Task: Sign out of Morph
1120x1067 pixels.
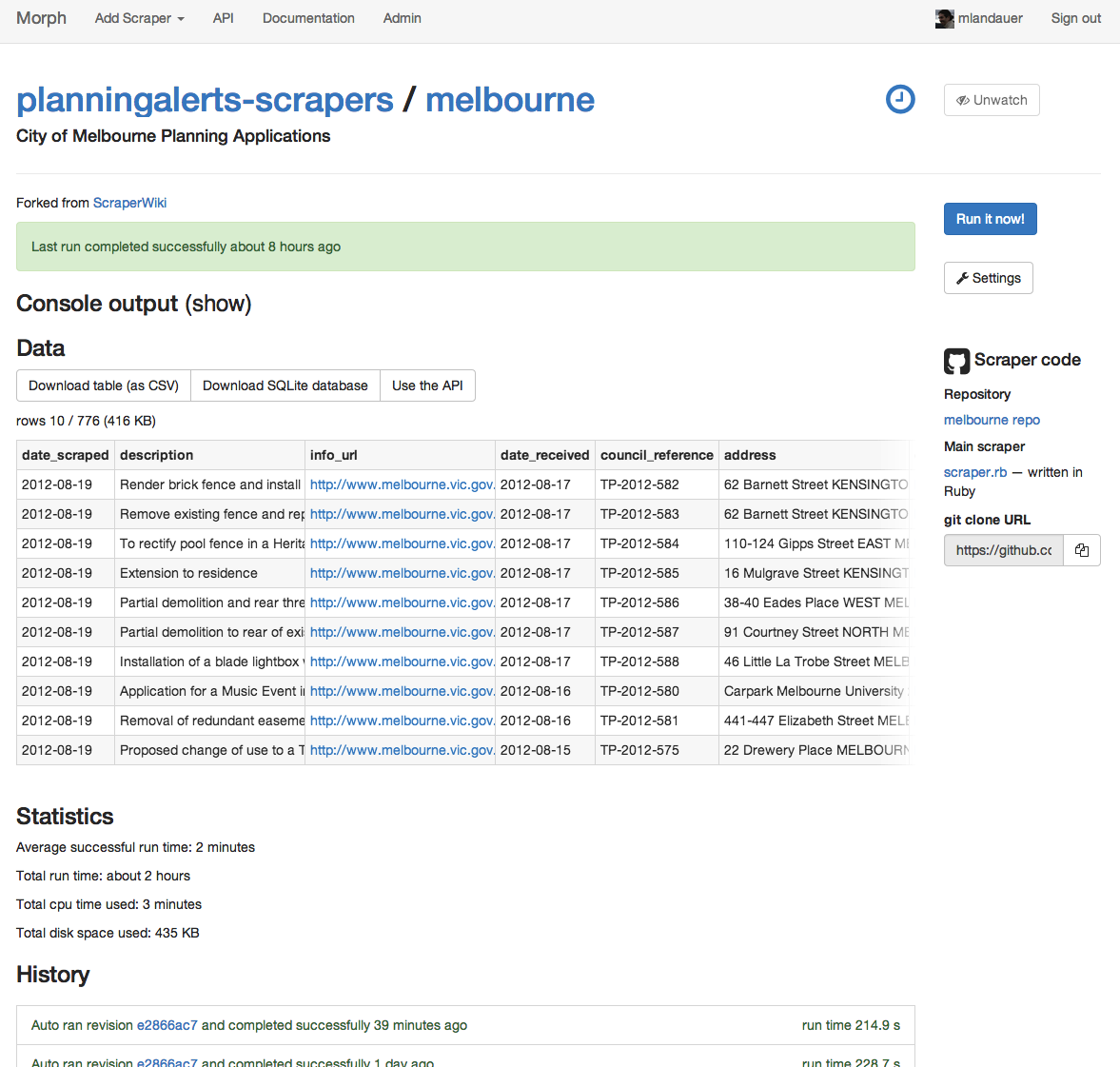Action: tap(1075, 19)
